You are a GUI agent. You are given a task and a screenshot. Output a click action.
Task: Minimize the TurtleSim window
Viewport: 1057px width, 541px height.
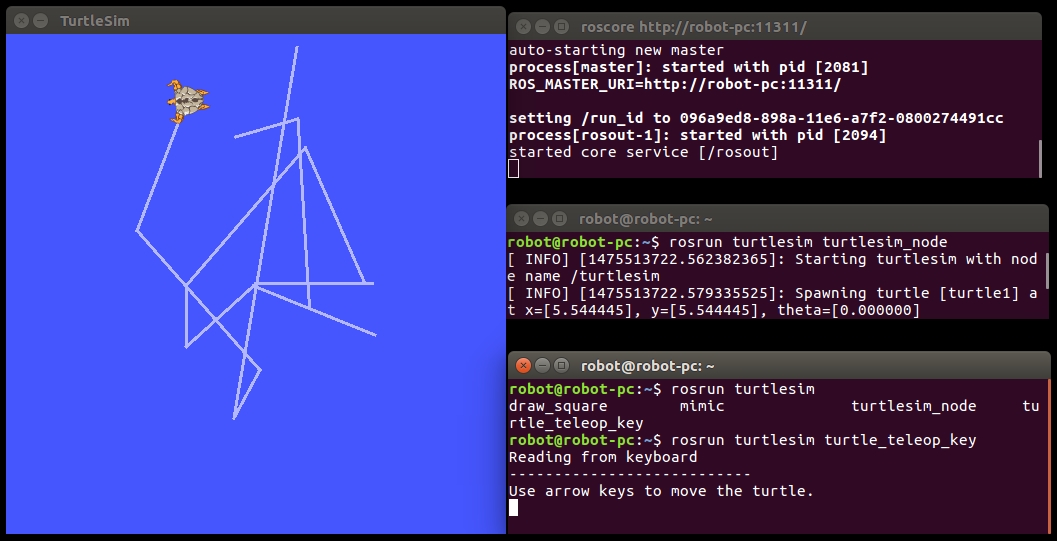40,21
